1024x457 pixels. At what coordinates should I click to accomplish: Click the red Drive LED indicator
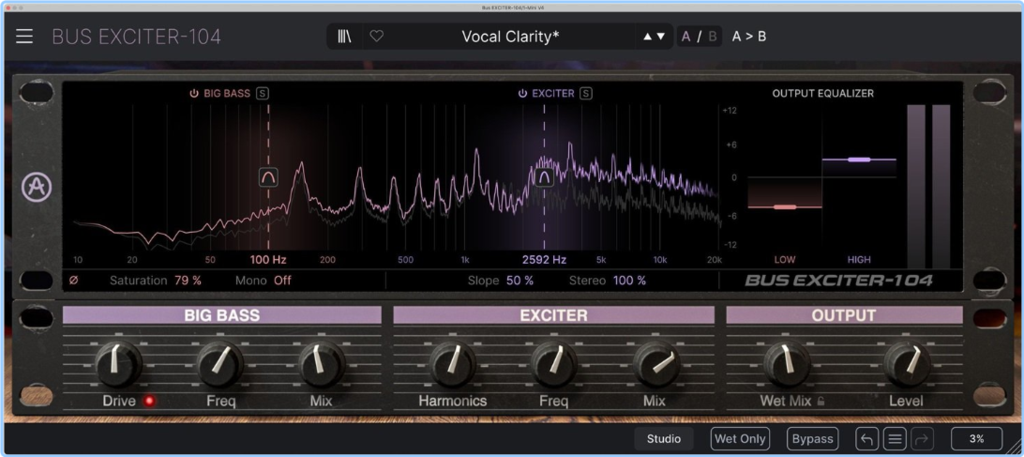(x=150, y=401)
